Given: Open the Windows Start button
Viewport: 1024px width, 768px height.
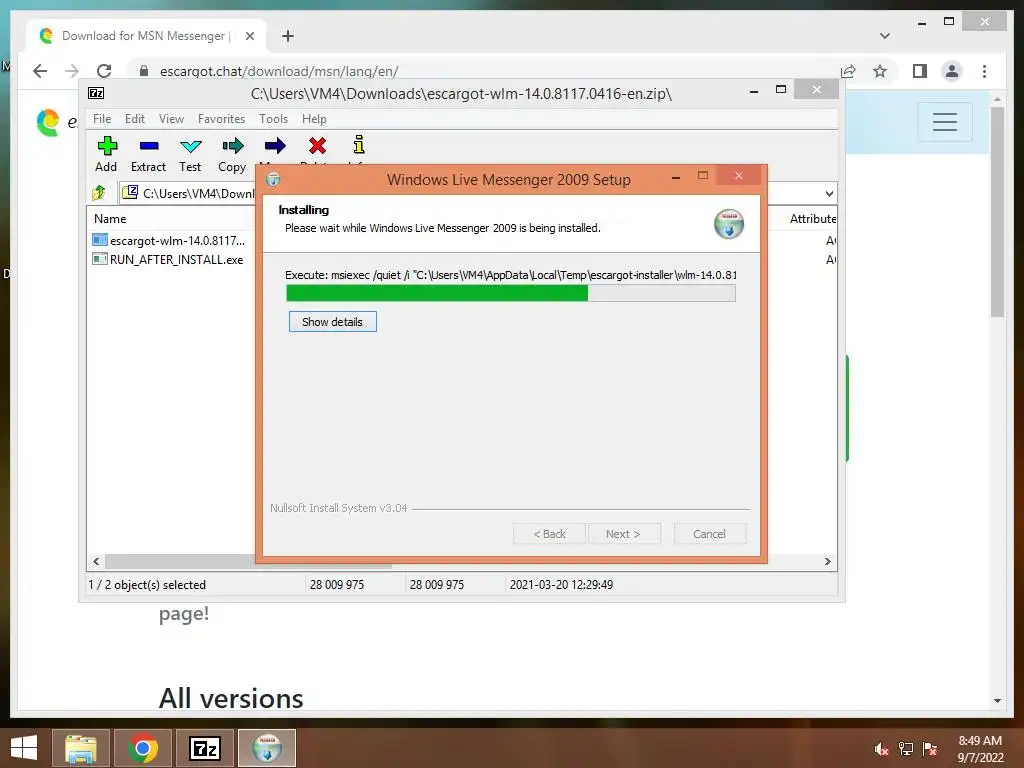Looking at the screenshot, I should coord(24,748).
